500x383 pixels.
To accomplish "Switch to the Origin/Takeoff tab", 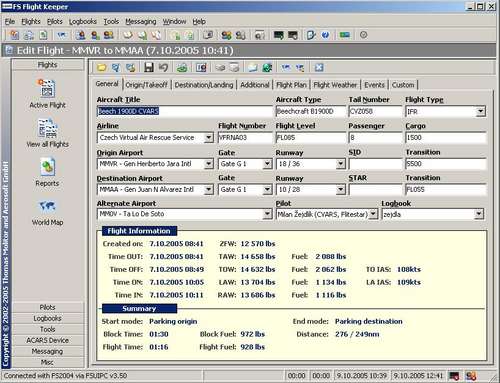I will [x=146, y=85].
